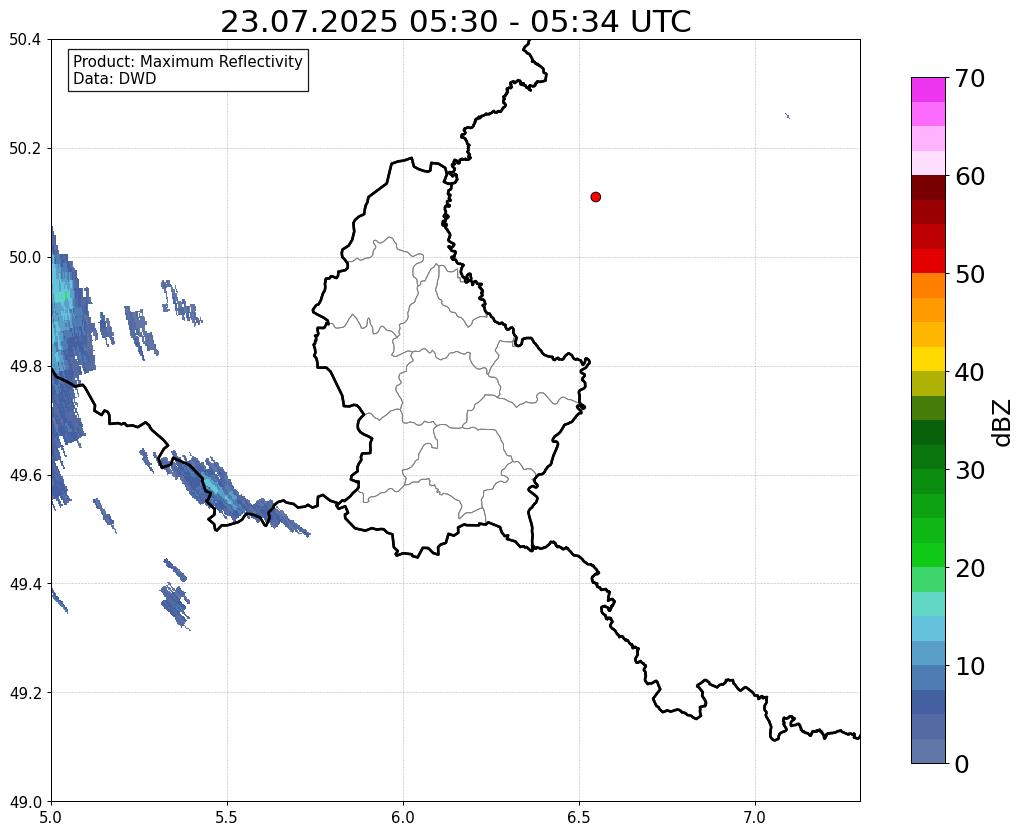Click the 49.4 latitude axis label

[25, 584]
